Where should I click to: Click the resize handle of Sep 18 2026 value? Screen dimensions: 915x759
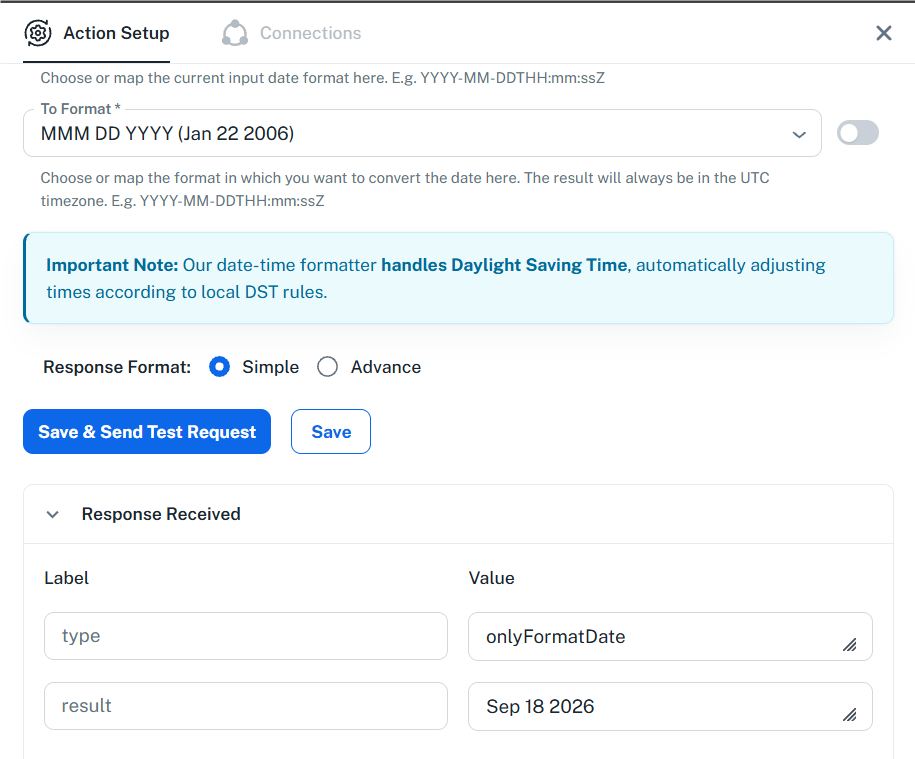850,714
